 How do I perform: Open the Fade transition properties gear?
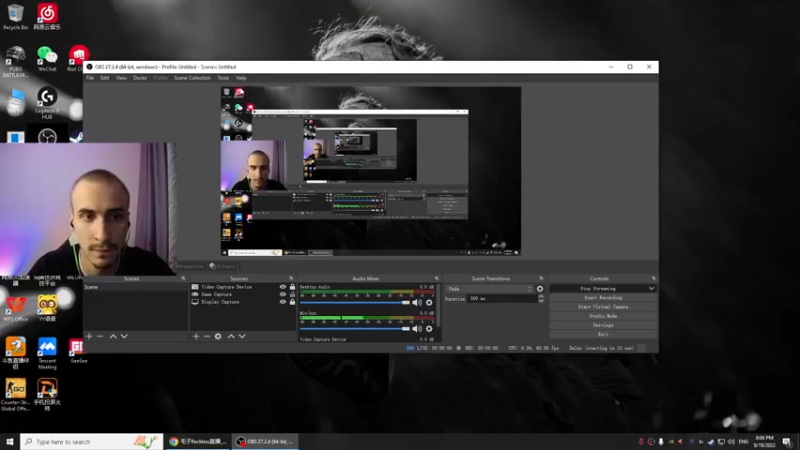[540, 289]
